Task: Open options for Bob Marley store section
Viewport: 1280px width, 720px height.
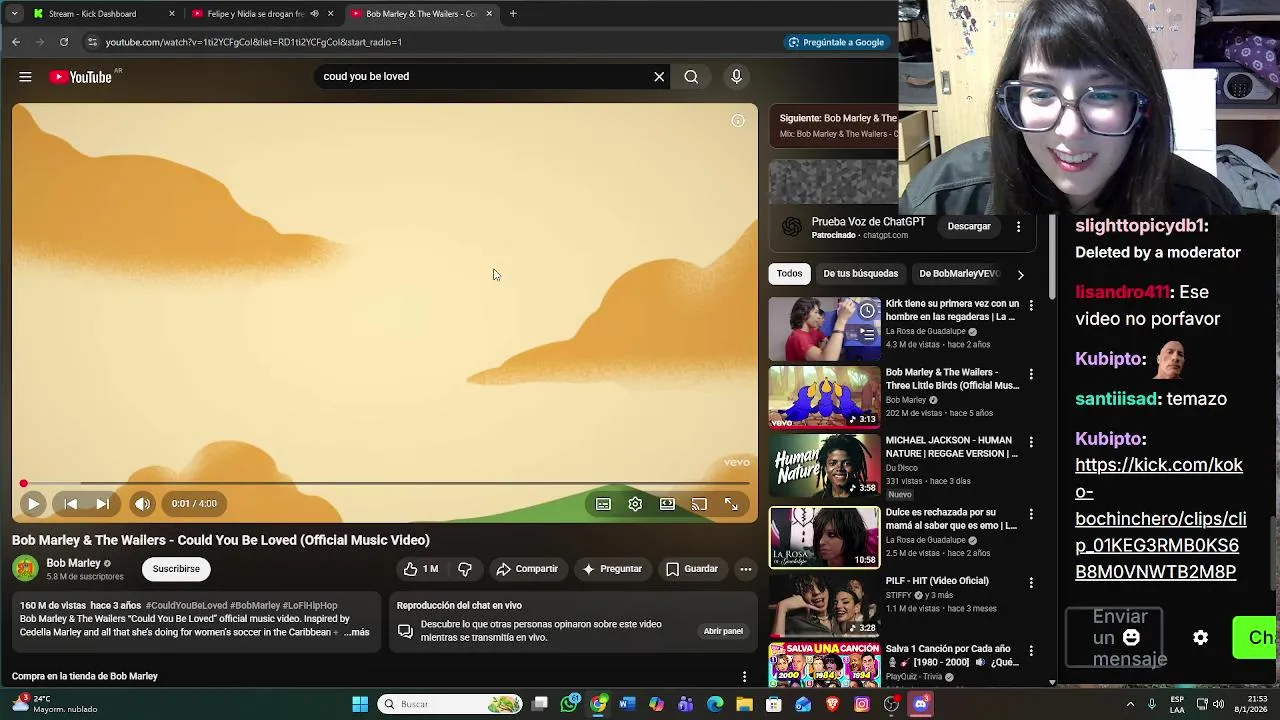Action: (x=744, y=677)
